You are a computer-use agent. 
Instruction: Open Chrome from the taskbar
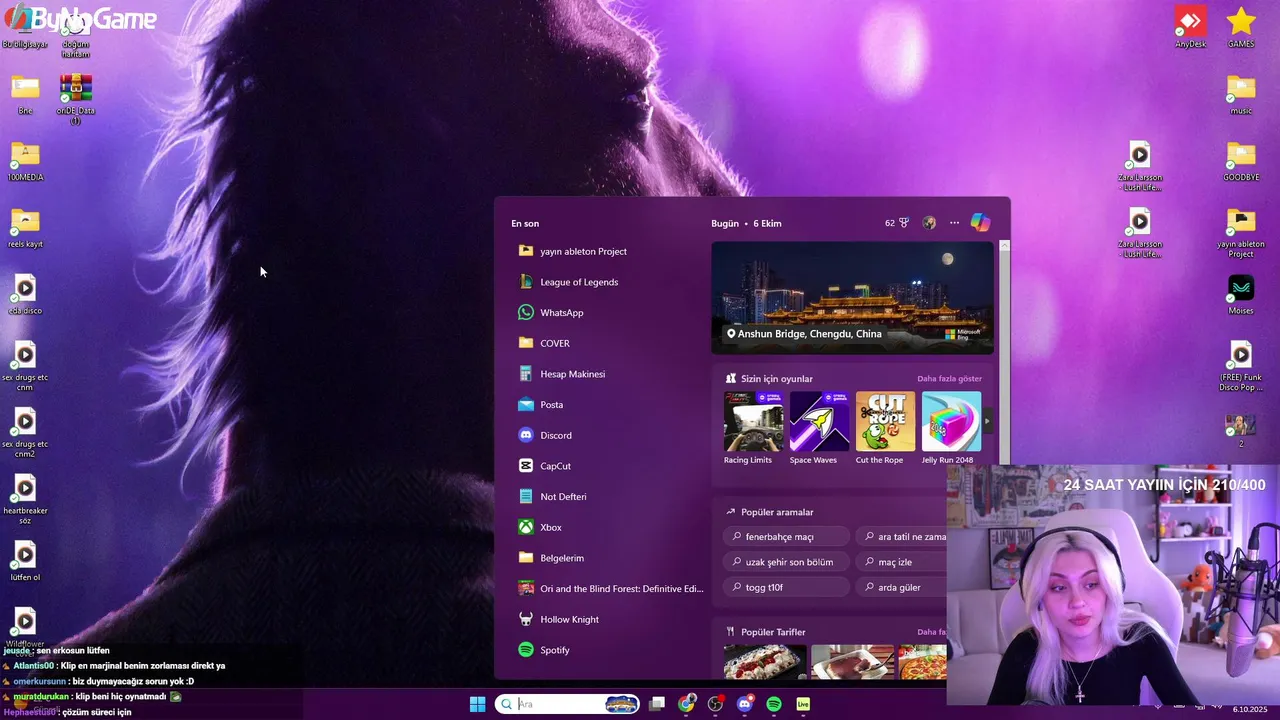point(686,704)
